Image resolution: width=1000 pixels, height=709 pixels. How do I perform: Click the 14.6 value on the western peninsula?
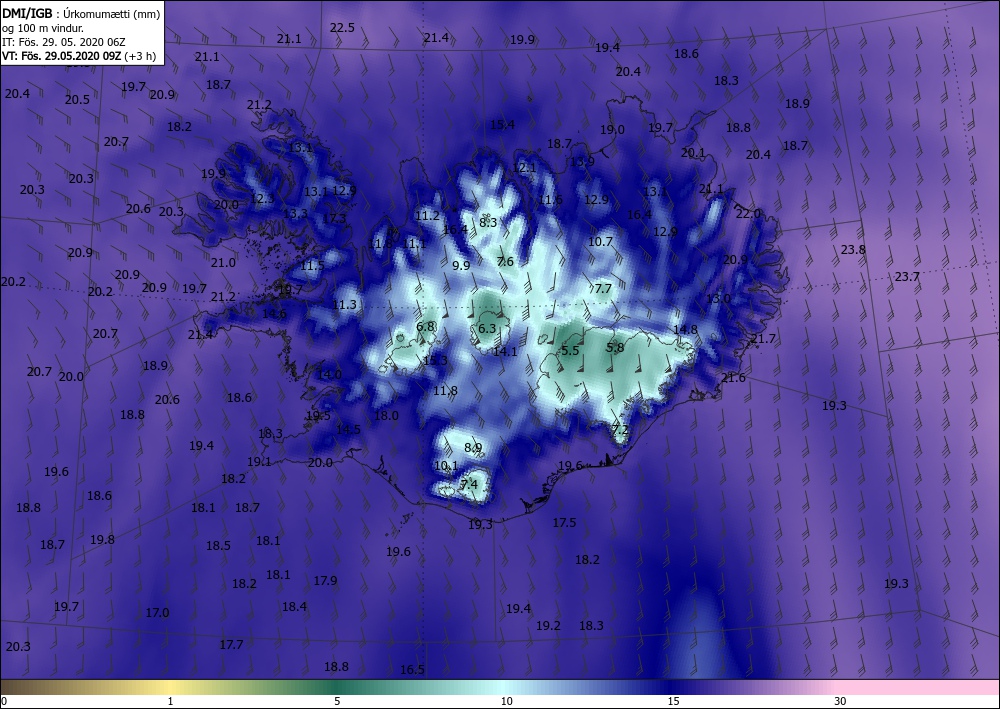[274, 314]
